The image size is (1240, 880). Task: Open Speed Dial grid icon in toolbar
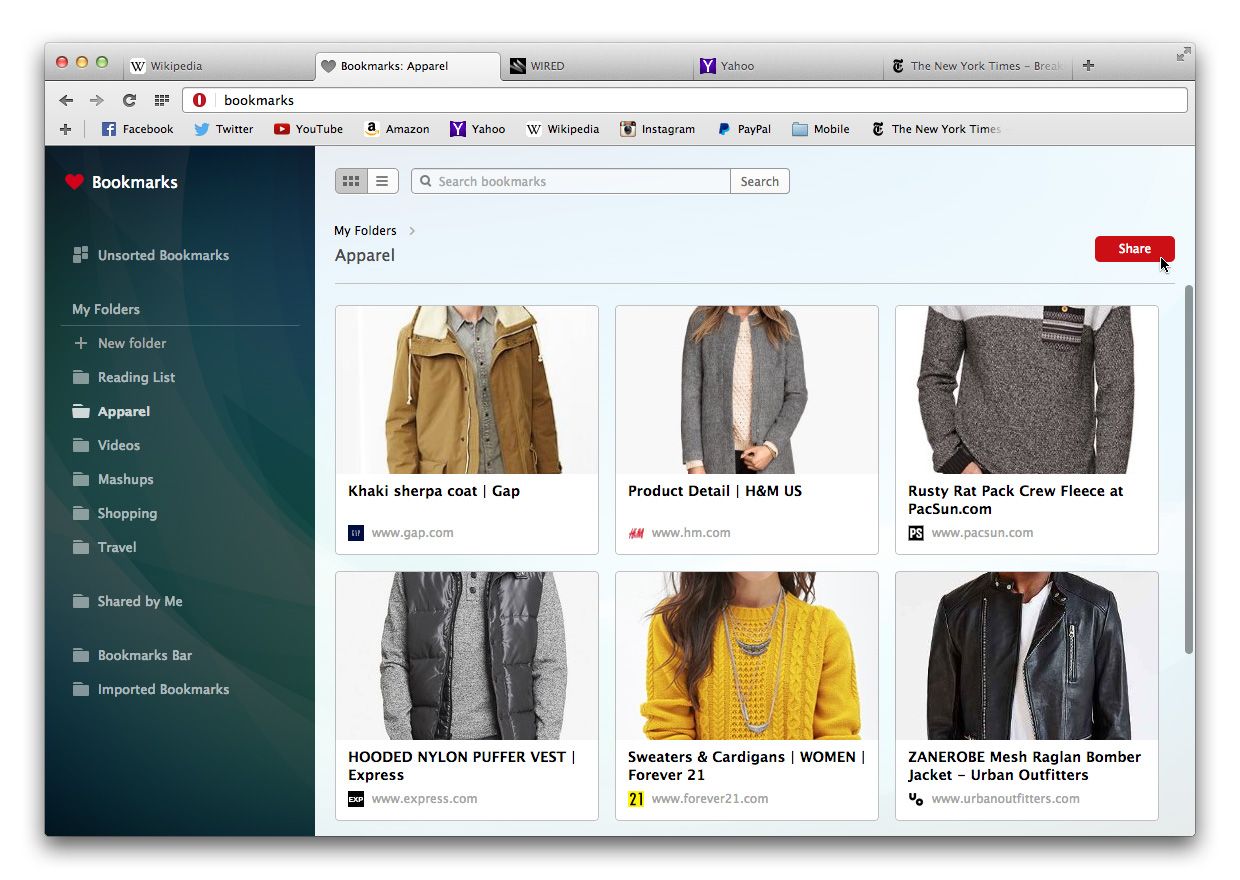[161, 100]
